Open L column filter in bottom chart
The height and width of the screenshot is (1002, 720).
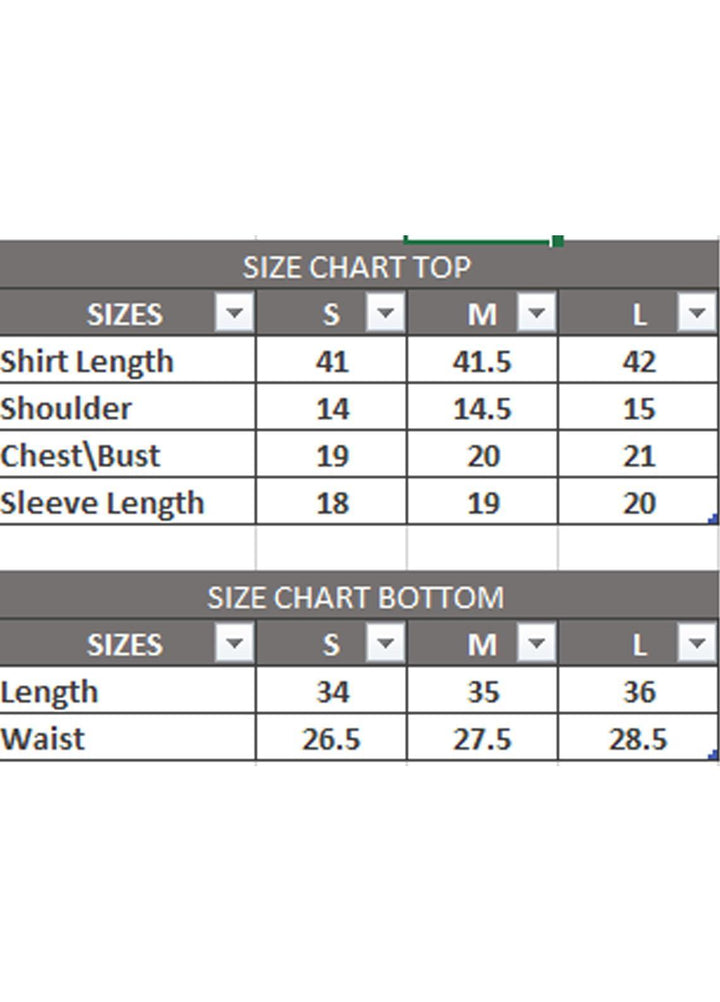[696, 645]
